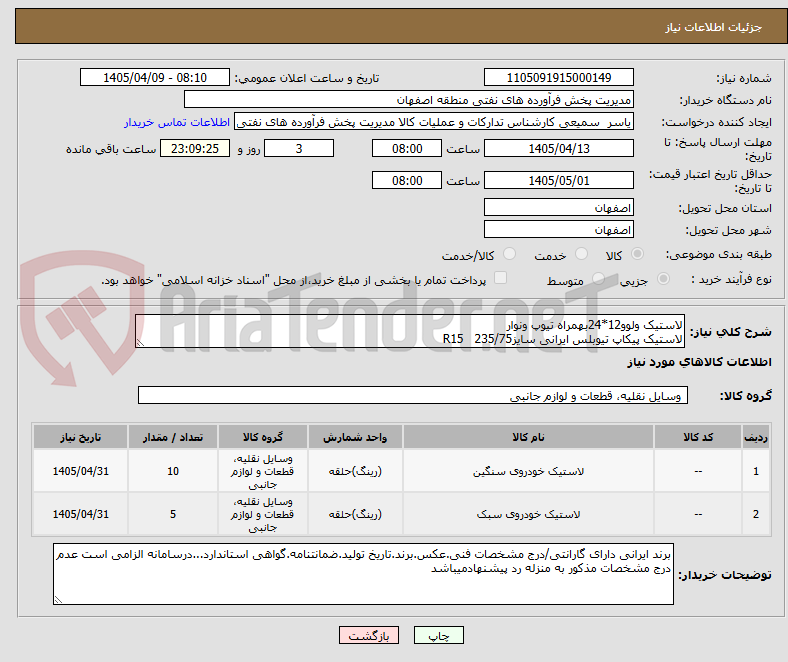
Task: Click the remaining time field 23:09:25
Action: [x=195, y=148]
